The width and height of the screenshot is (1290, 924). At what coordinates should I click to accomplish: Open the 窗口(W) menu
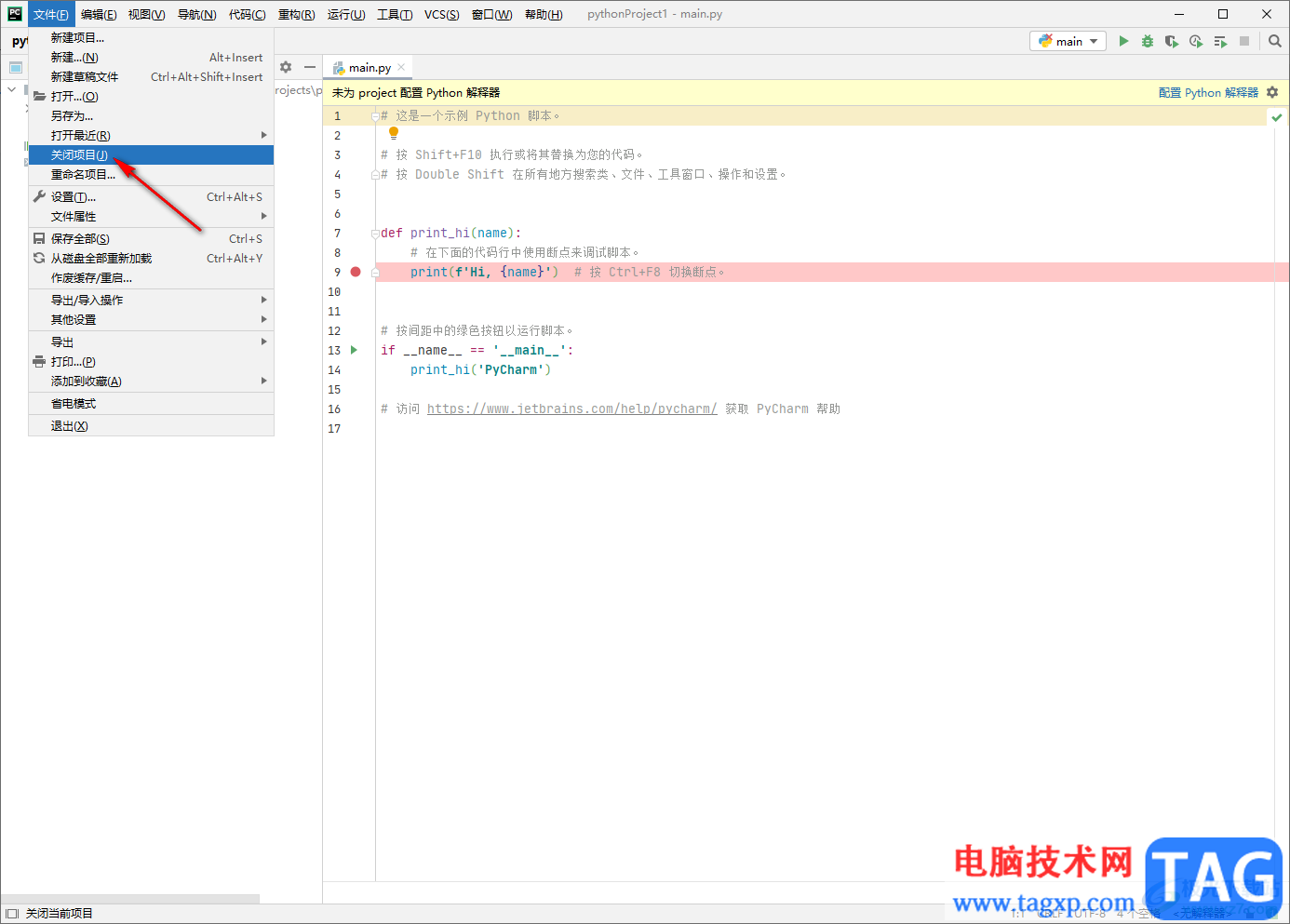[x=491, y=14]
